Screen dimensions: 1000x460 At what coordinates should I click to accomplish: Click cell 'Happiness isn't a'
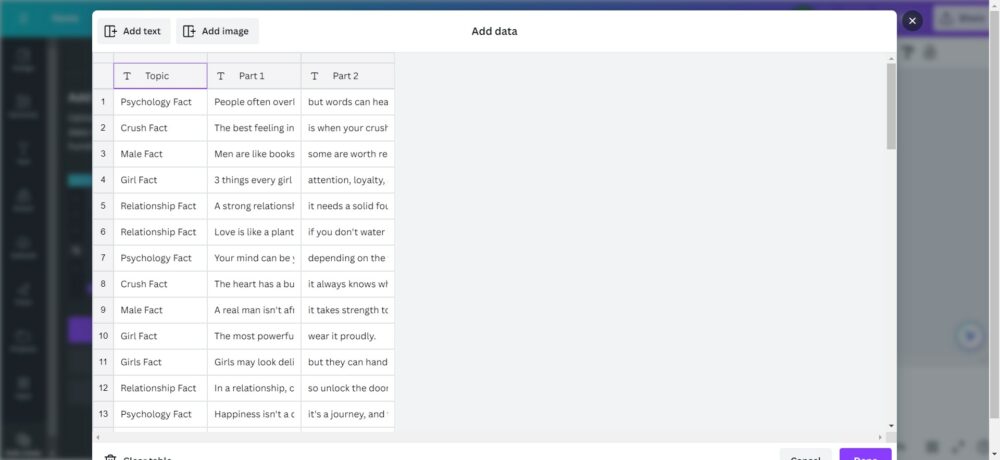[x=254, y=414]
